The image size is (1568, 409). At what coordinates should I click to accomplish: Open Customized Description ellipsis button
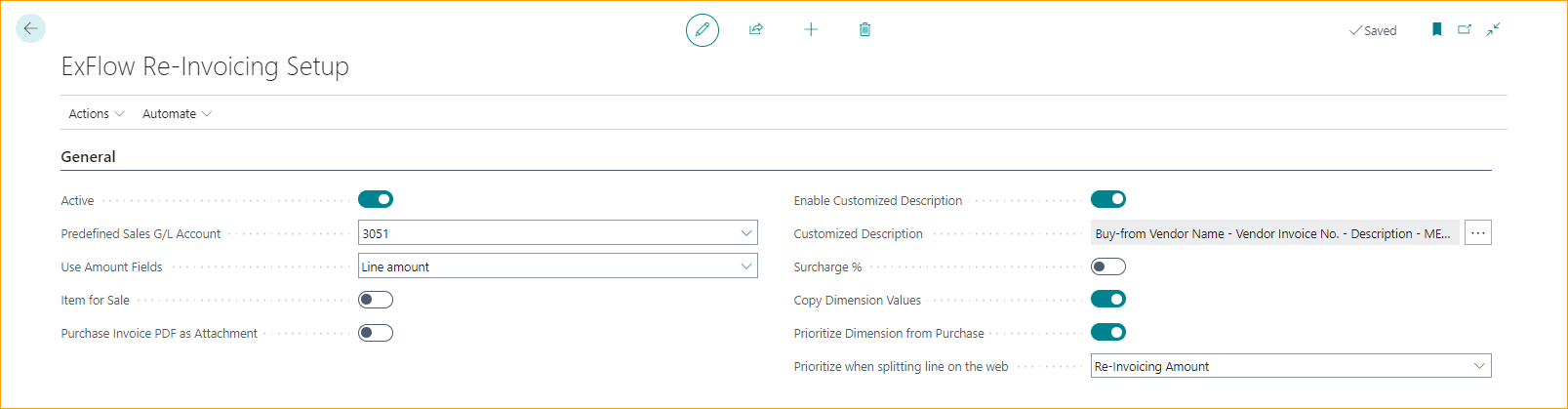tap(1478, 232)
